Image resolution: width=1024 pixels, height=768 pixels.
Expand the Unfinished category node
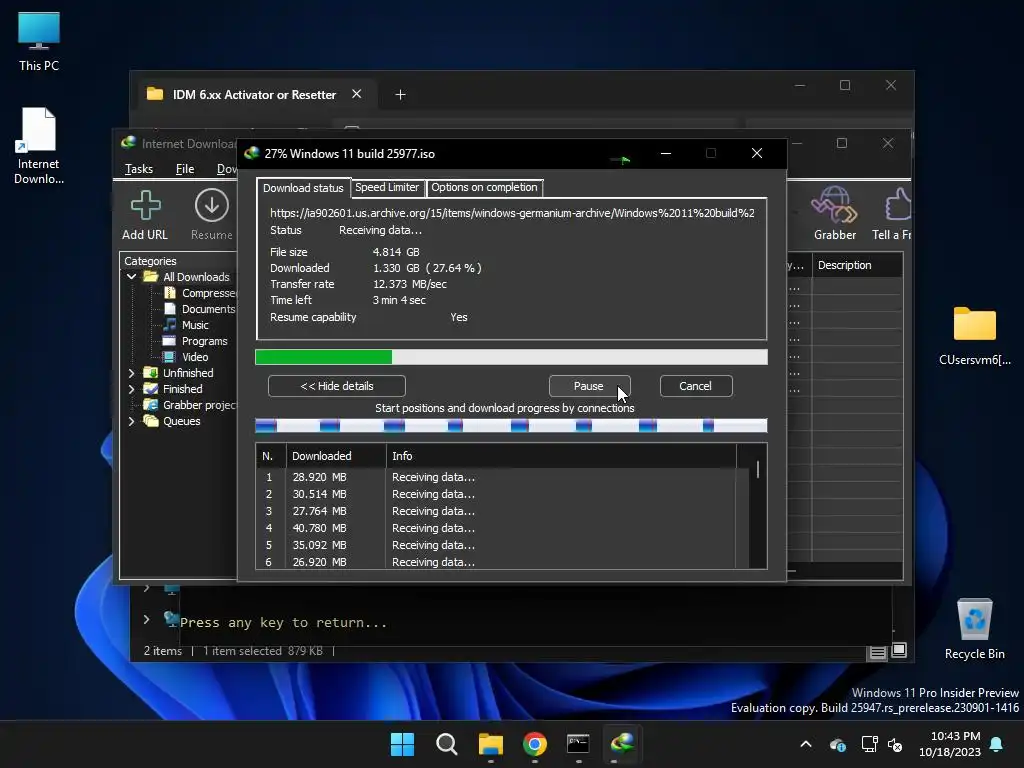(132, 373)
